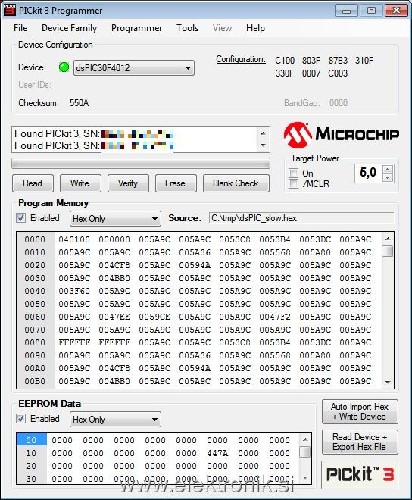Click the Microchip logo
The height and width of the screenshot is (500, 412).
[341, 134]
